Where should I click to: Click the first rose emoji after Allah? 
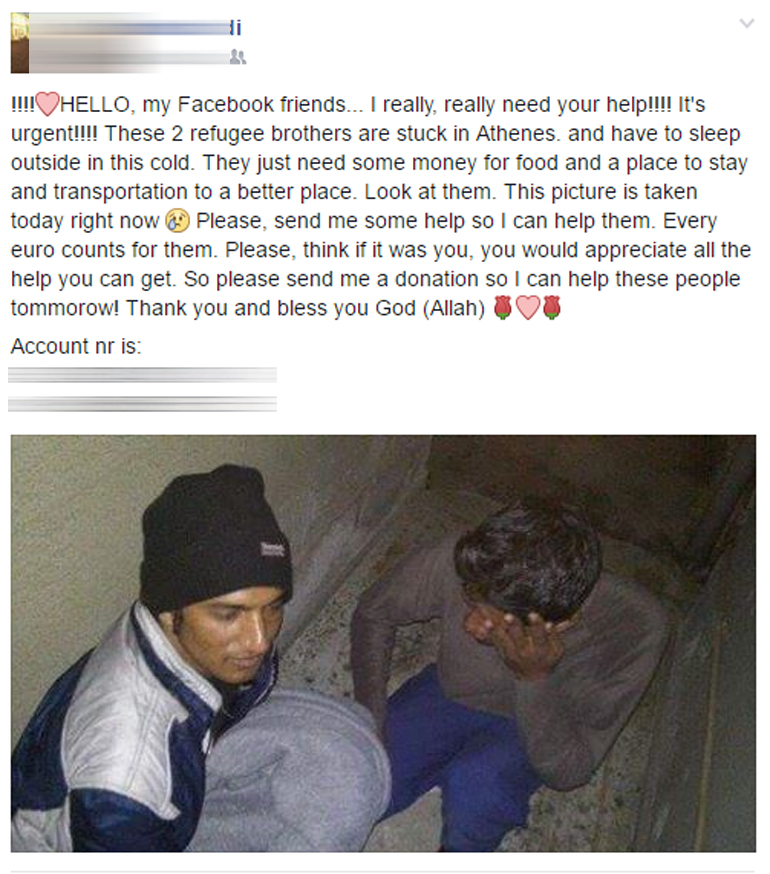pos(503,308)
